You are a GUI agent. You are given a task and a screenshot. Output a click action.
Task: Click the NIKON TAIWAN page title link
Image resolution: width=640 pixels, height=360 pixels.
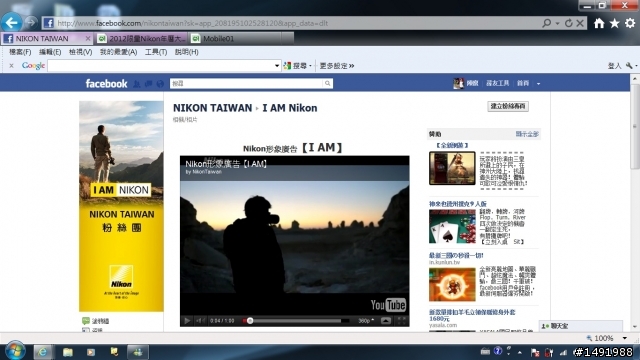point(212,108)
